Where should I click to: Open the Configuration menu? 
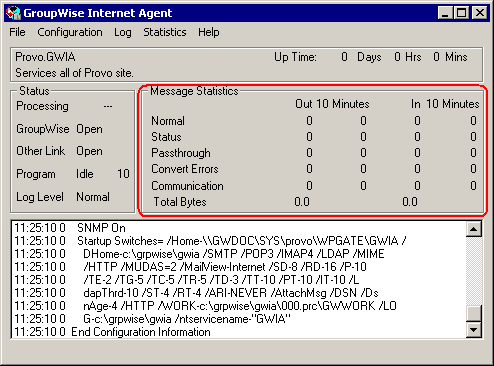70,32
